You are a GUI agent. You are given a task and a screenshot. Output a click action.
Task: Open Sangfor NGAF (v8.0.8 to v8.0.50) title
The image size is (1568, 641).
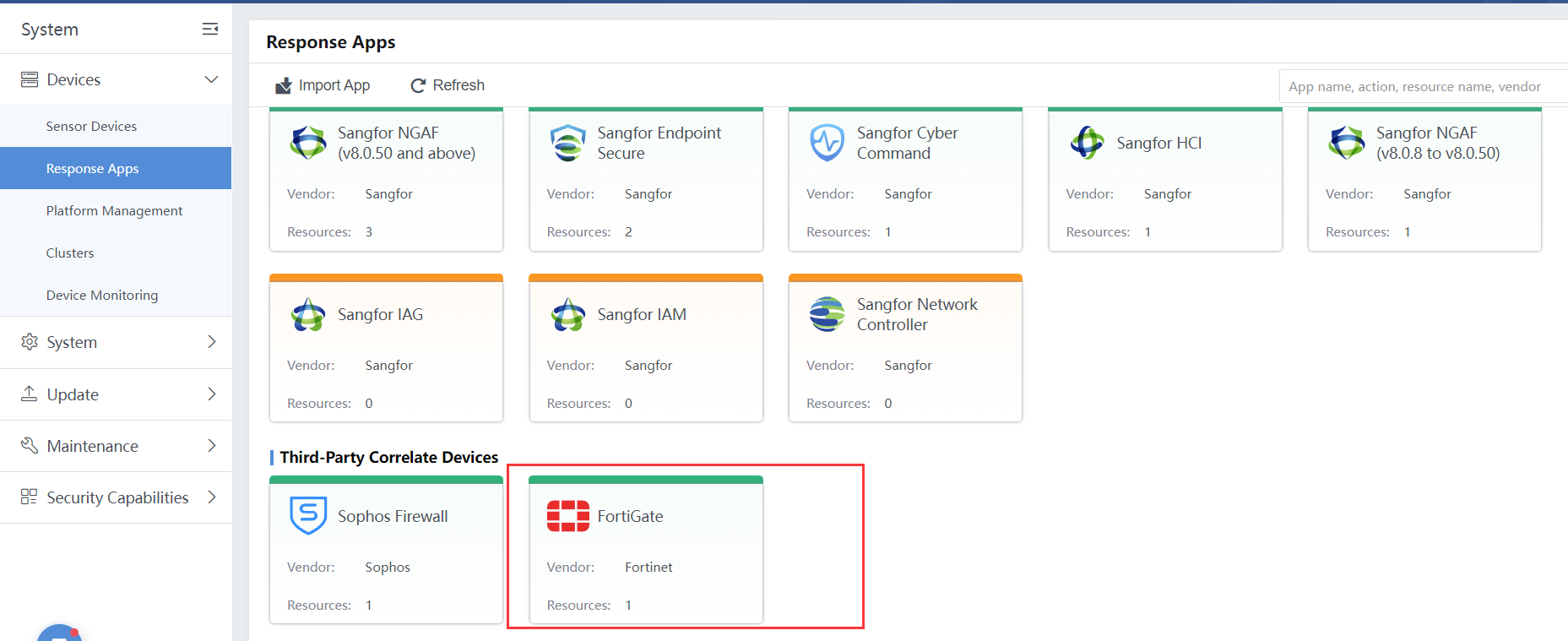1438,143
